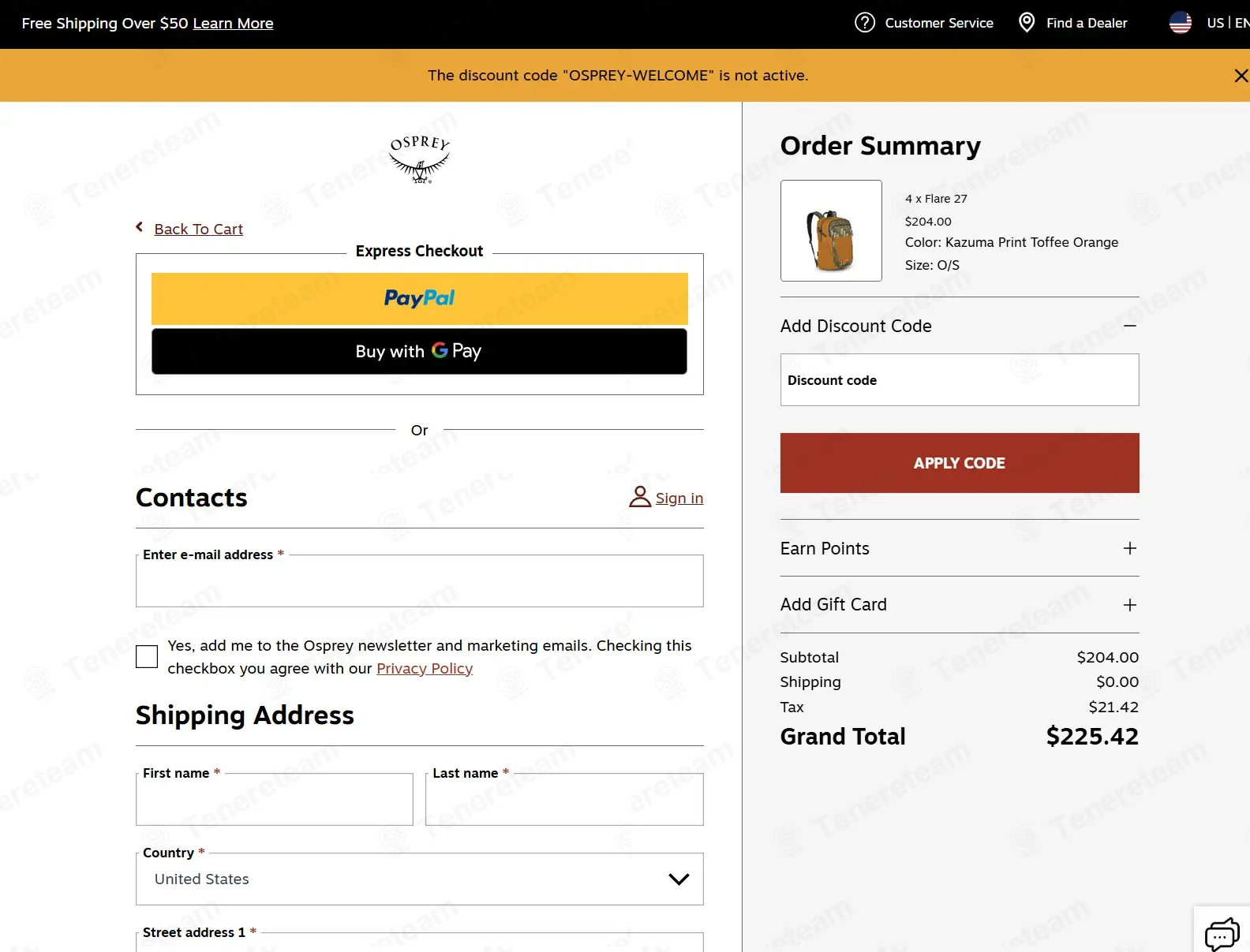Pay with the PayPal express button
The width and height of the screenshot is (1250, 952).
coord(420,299)
